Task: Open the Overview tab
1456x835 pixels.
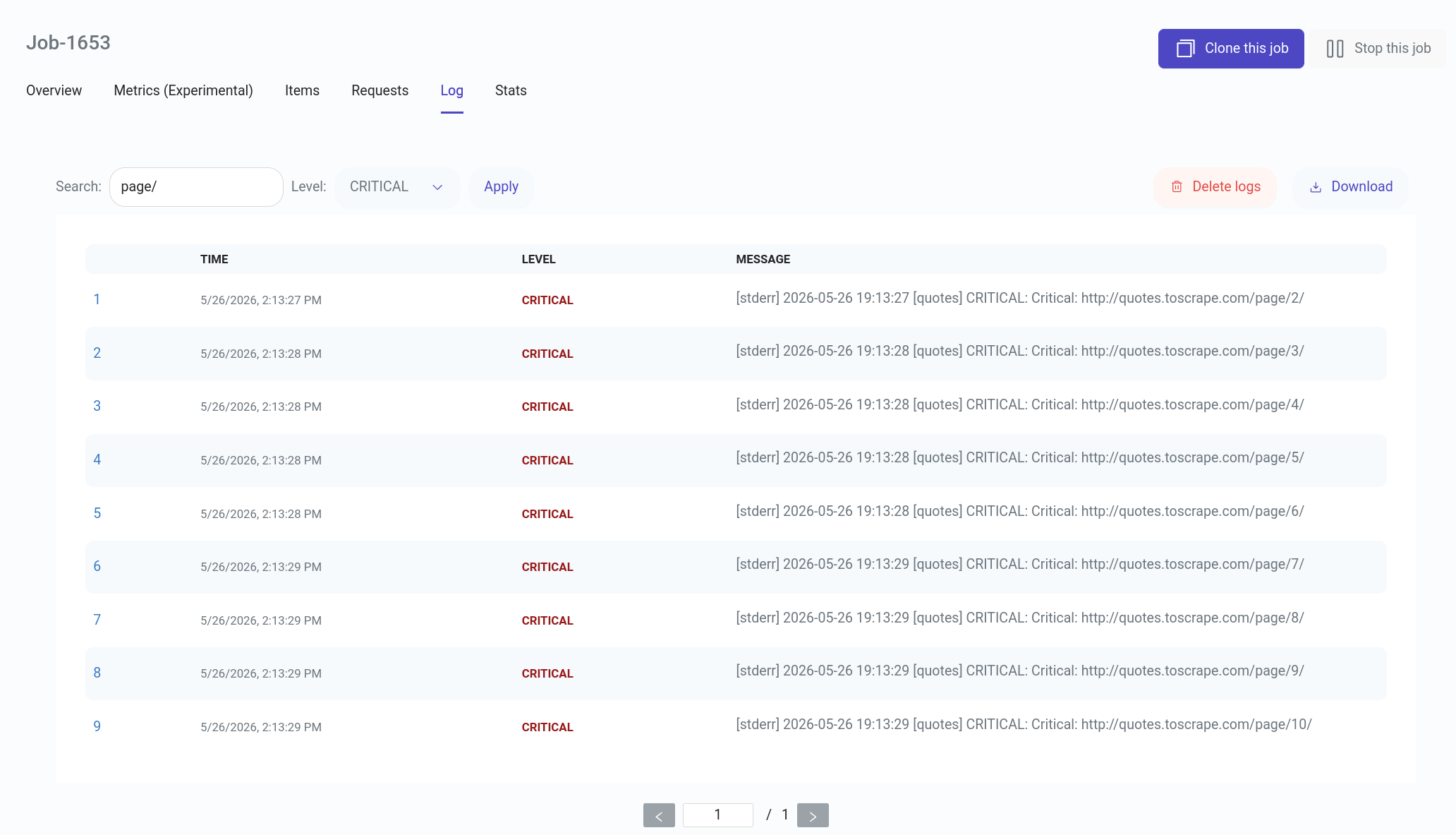Action: click(x=54, y=90)
